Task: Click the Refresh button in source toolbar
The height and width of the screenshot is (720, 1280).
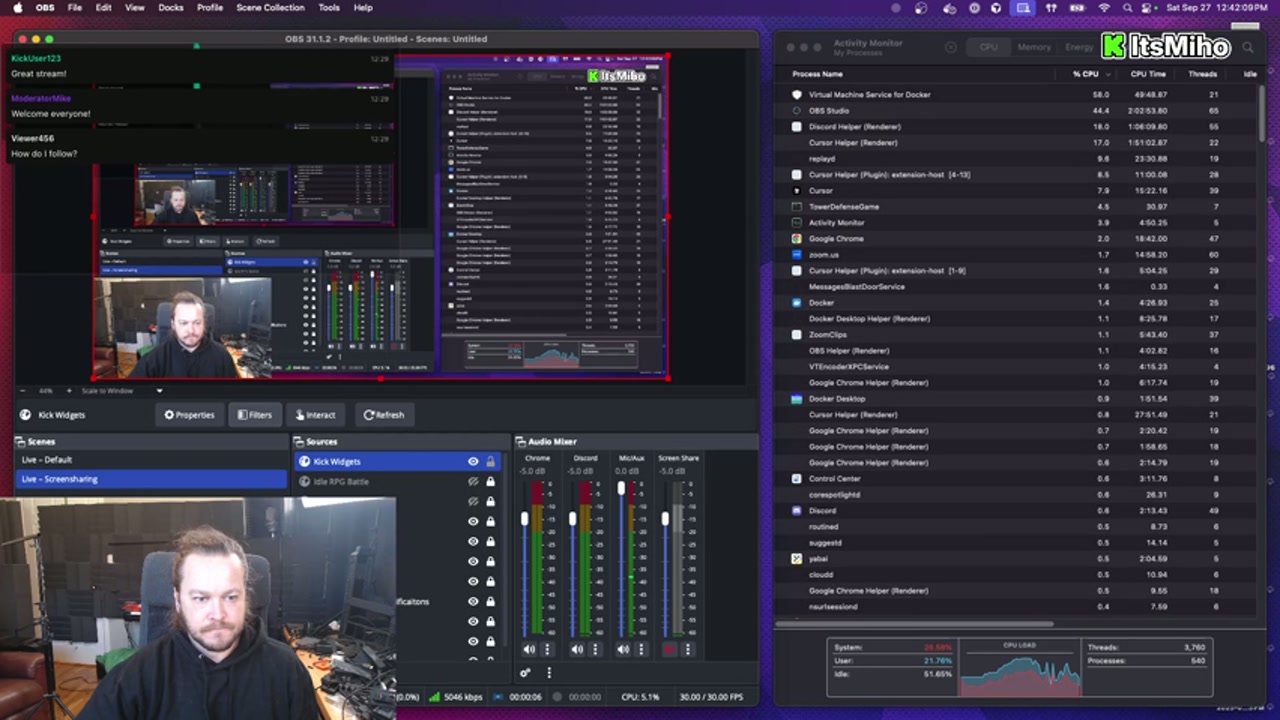Action: (384, 415)
